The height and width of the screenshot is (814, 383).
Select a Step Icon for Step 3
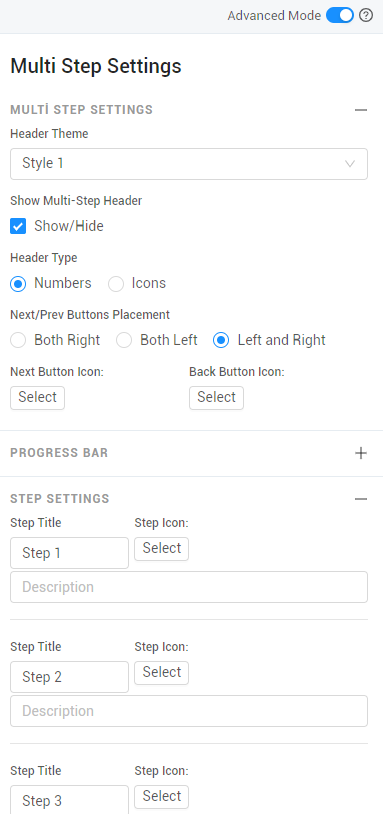(x=161, y=797)
